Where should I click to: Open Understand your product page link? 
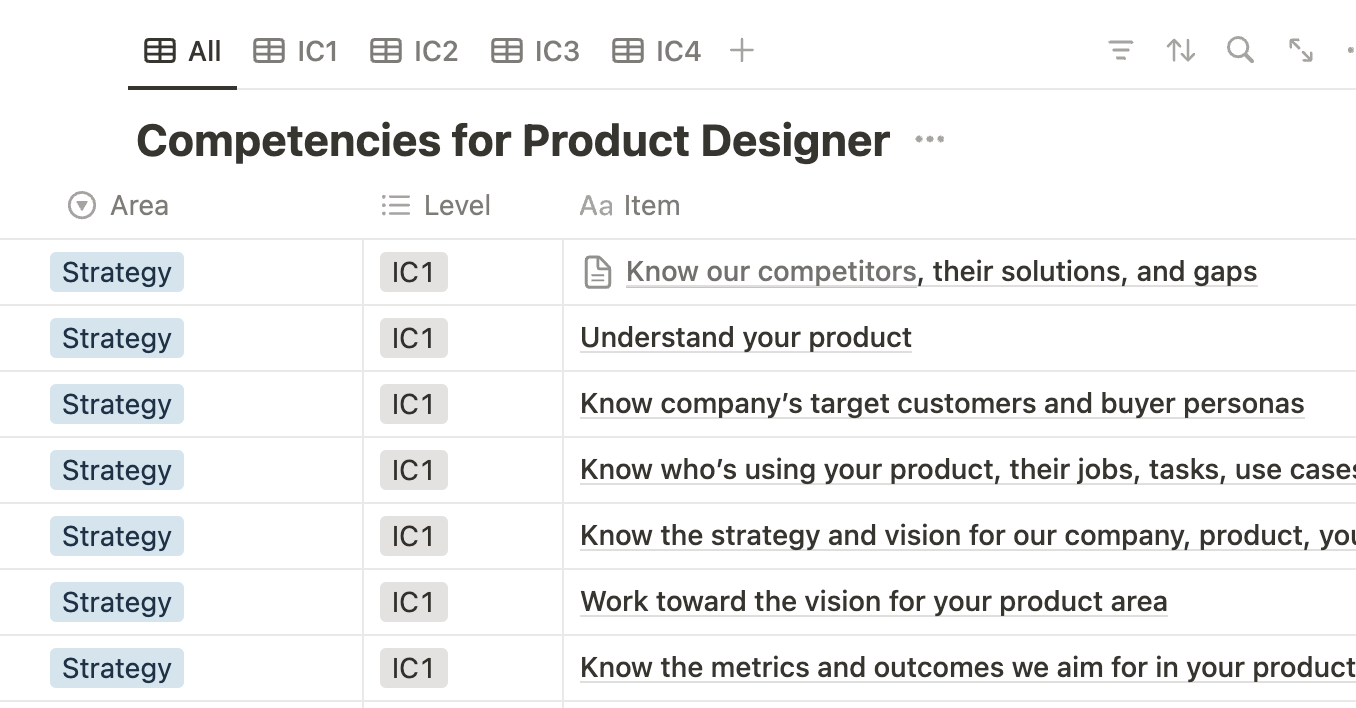coord(745,338)
